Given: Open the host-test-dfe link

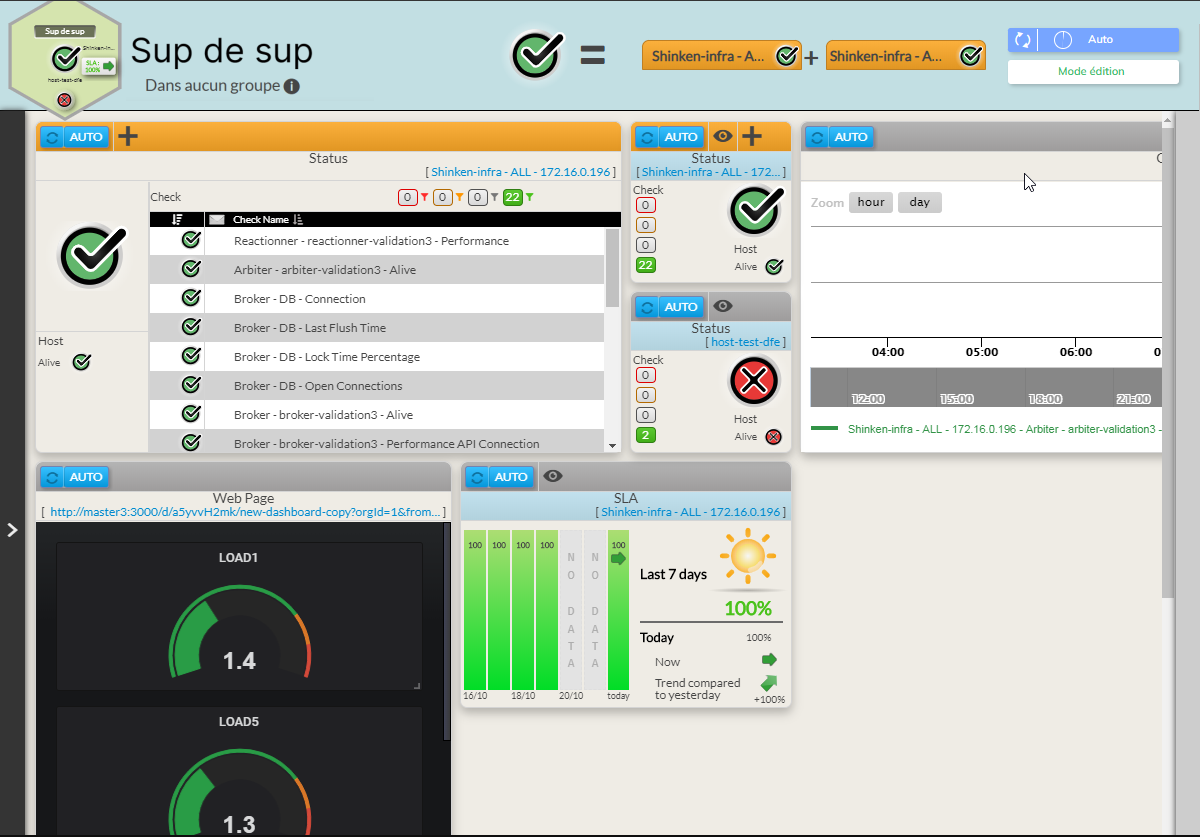Looking at the screenshot, I should click(745, 342).
